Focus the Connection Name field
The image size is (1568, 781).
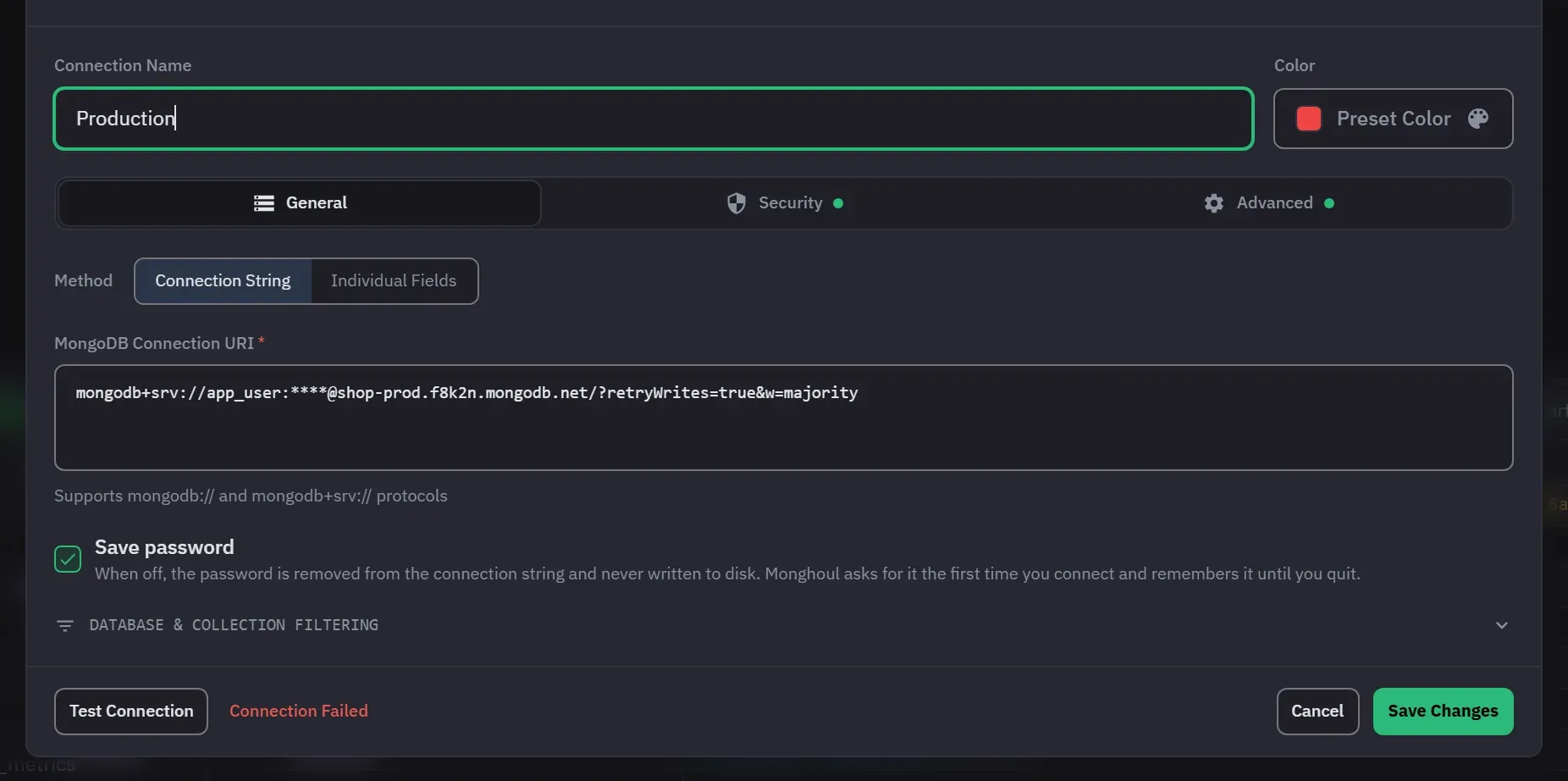coord(654,119)
